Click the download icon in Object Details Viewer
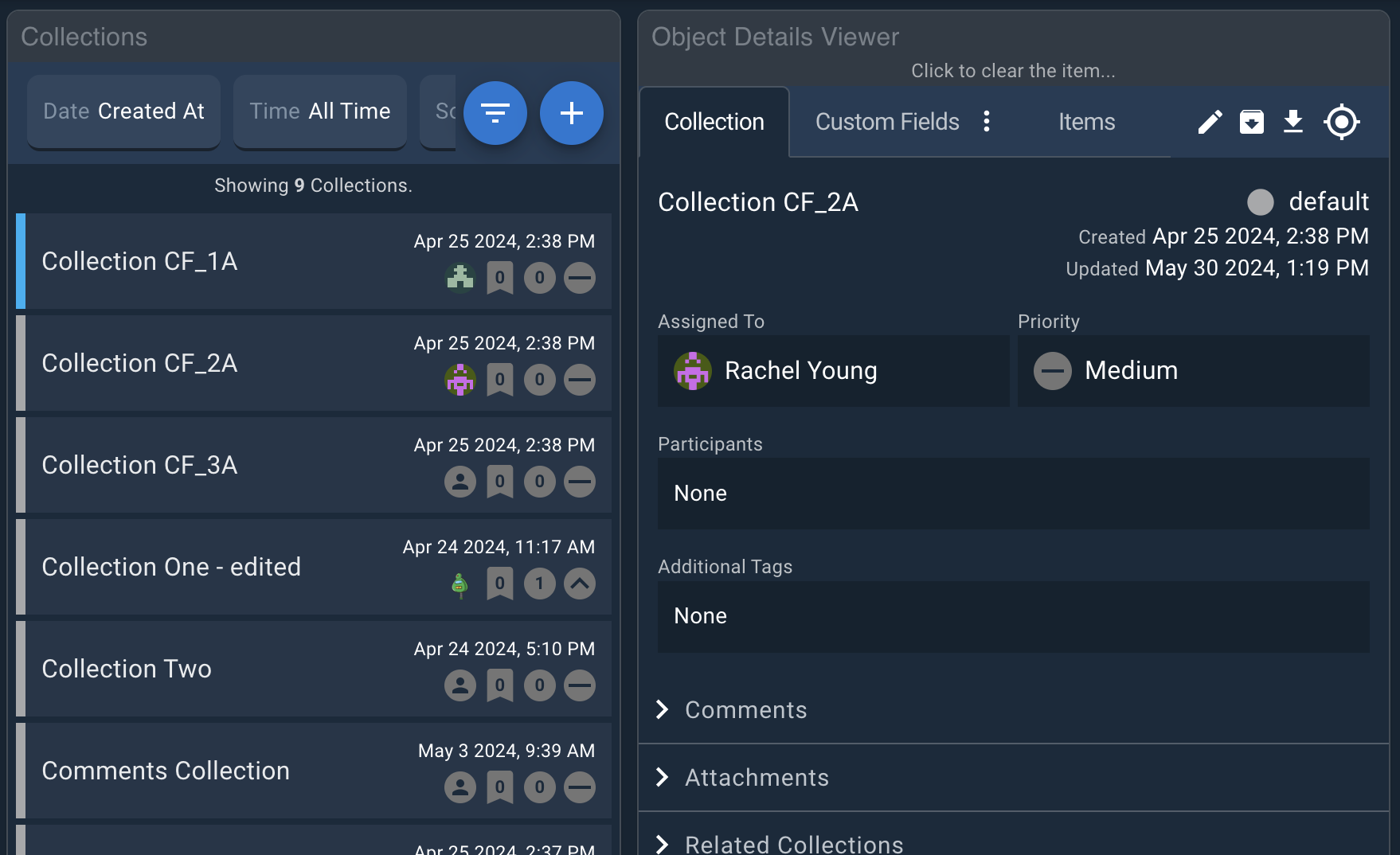 click(x=1292, y=122)
